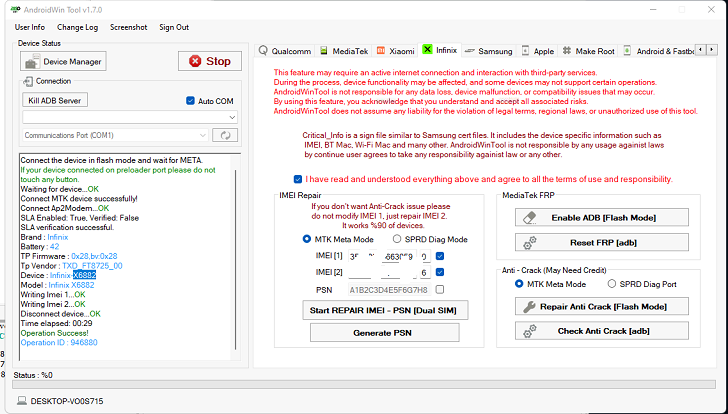Image resolution: width=728 pixels, height=414 pixels.
Task: Click the eraser icon on Enable ADB
Action: 531,217
